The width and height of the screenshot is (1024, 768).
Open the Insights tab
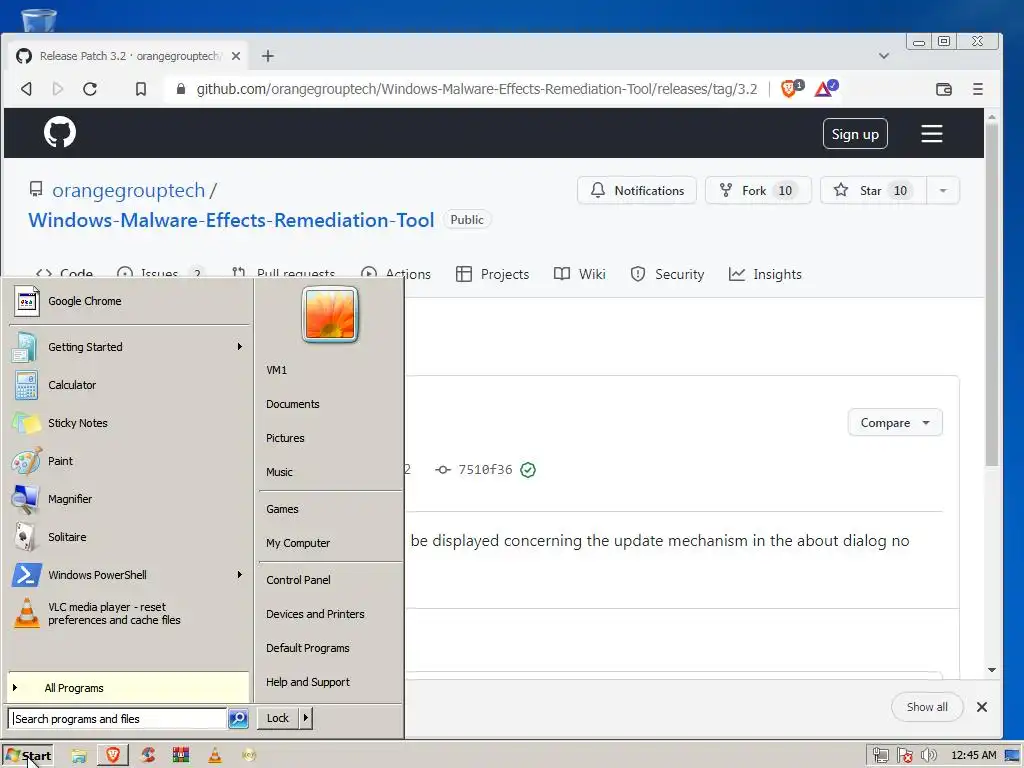click(765, 274)
